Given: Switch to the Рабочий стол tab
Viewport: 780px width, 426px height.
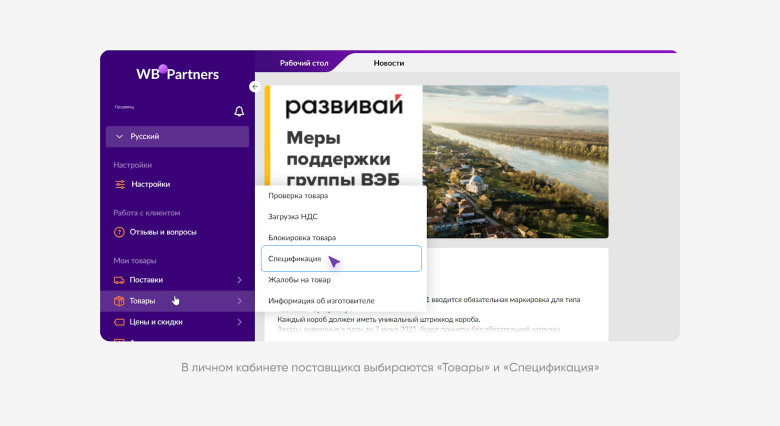Looking at the screenshot, I should click(304, 63).
